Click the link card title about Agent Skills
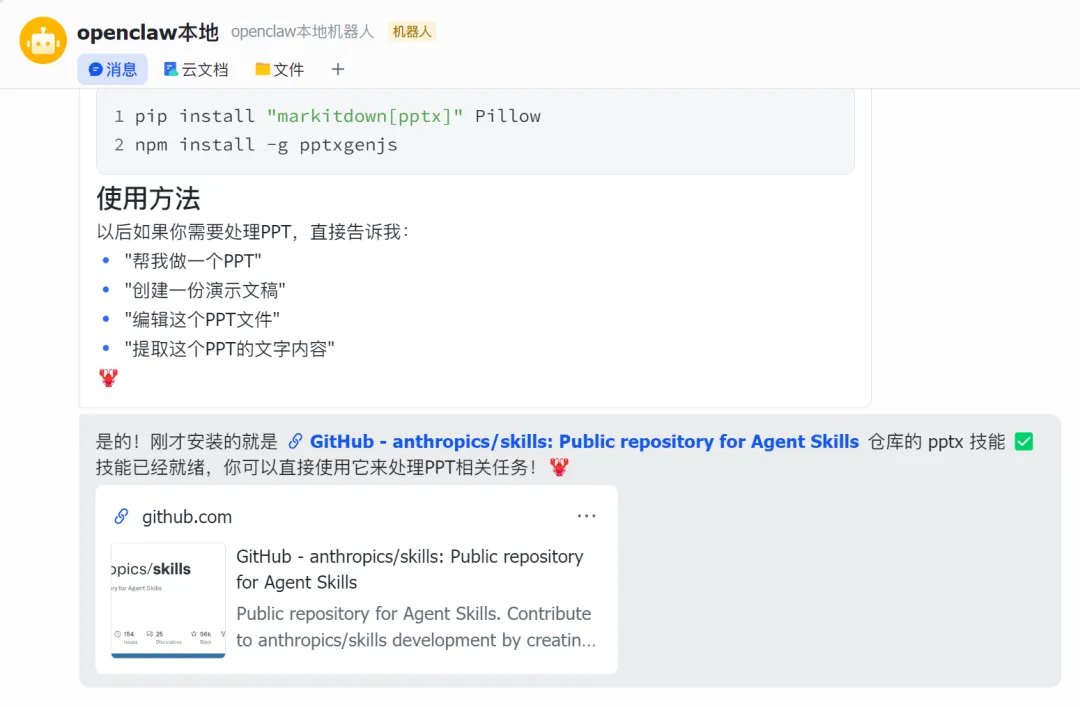This screenshot has height=707, width=1080. point(409,569)
